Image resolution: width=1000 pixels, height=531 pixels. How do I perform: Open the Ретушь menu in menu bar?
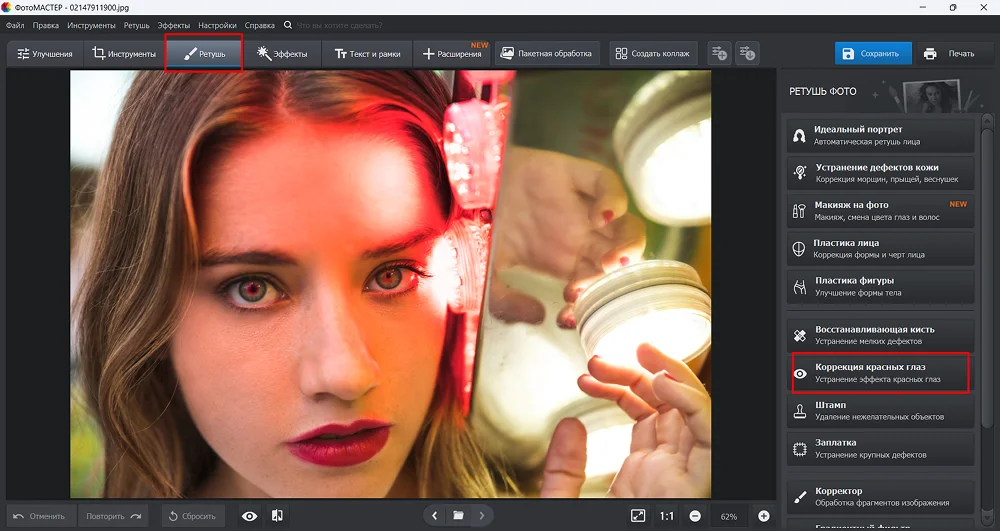click(136, 25)
